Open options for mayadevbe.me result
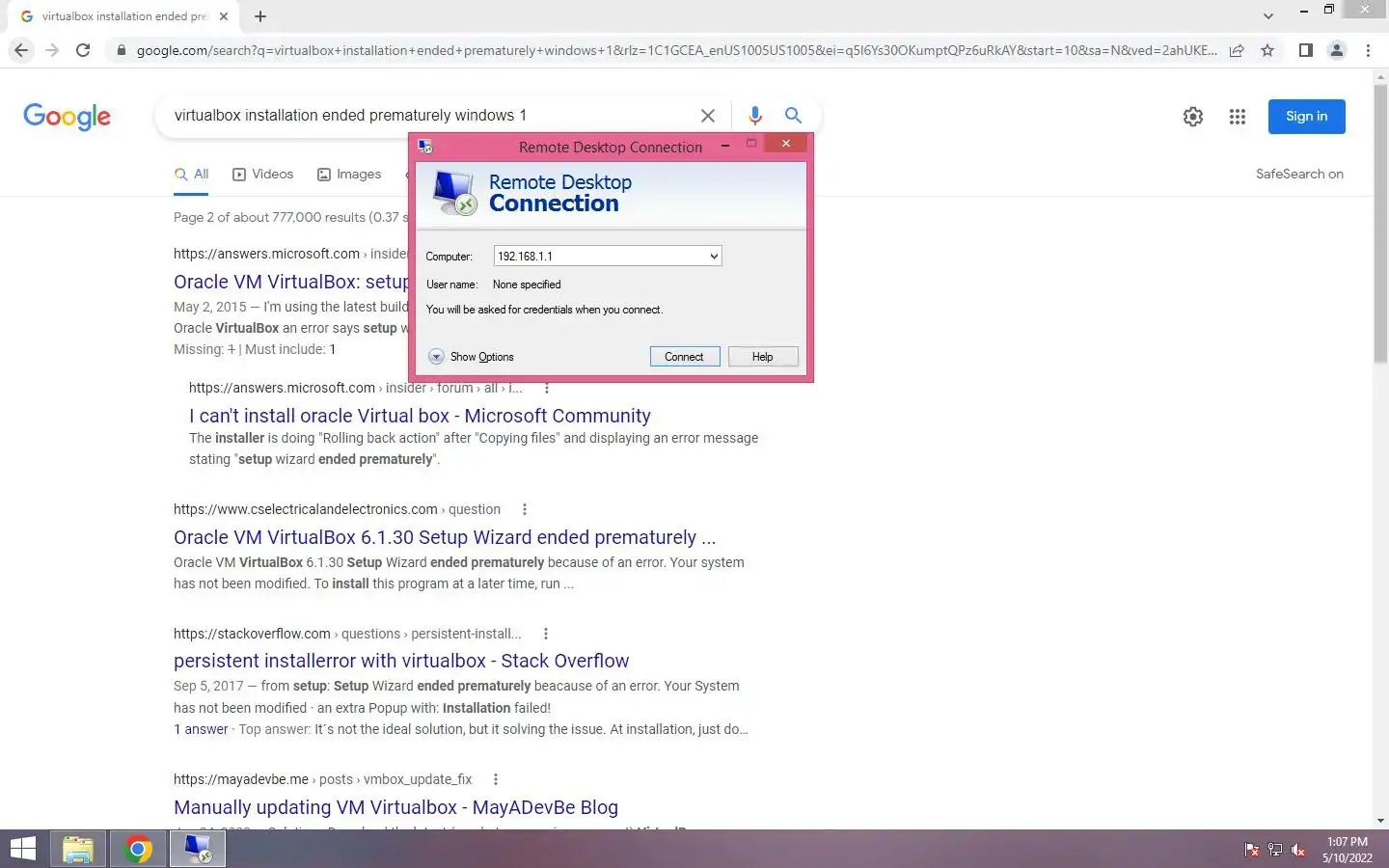Image resolution: width=1389 pixels, height=868 pixels. 496,779
